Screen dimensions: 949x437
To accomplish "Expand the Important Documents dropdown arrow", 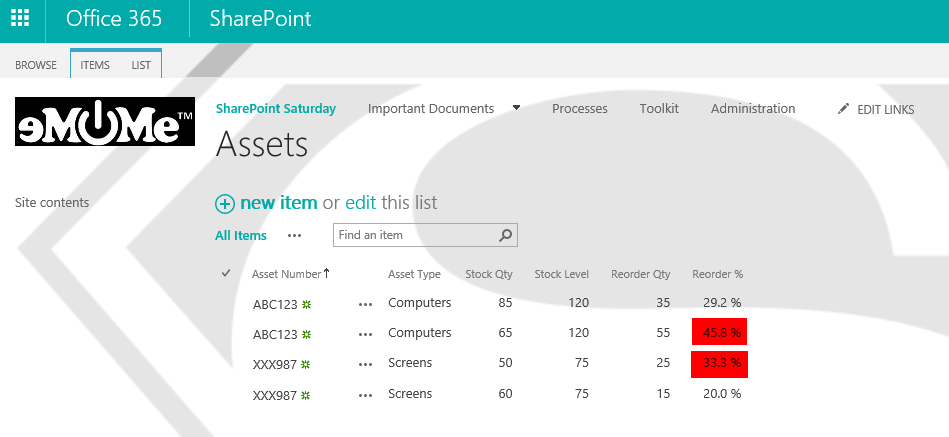I will [517, 108].
